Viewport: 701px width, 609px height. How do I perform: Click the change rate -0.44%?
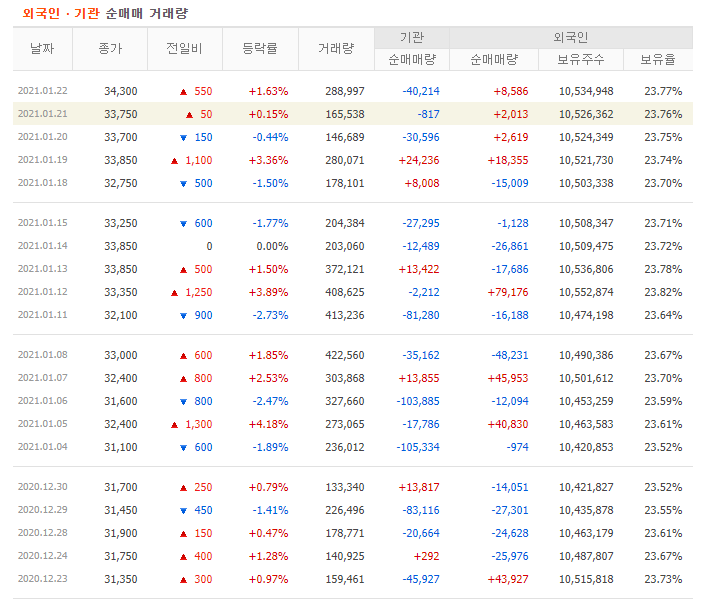click(270, 137)
